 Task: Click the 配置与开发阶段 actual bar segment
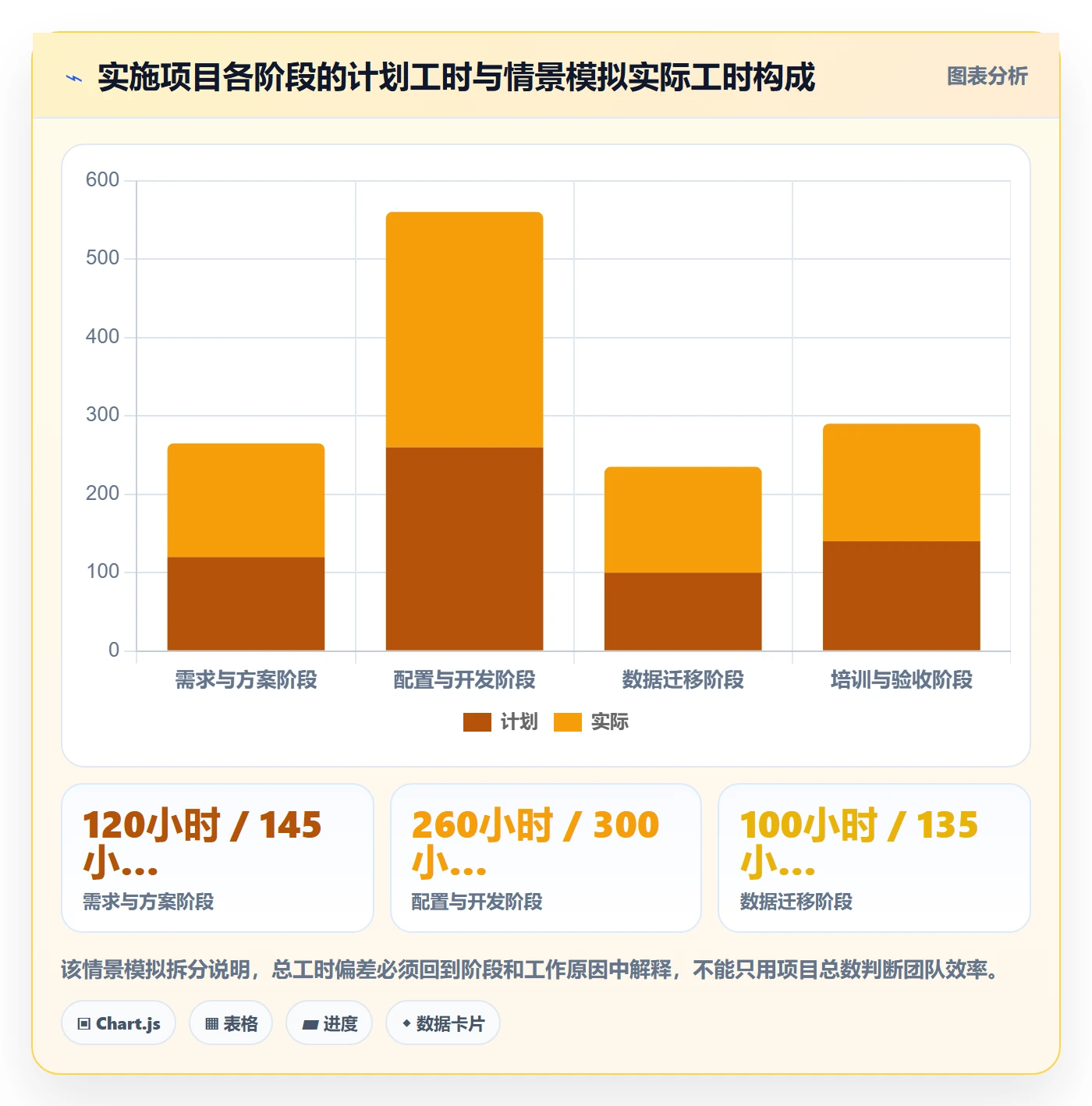(x=464, y=329)
